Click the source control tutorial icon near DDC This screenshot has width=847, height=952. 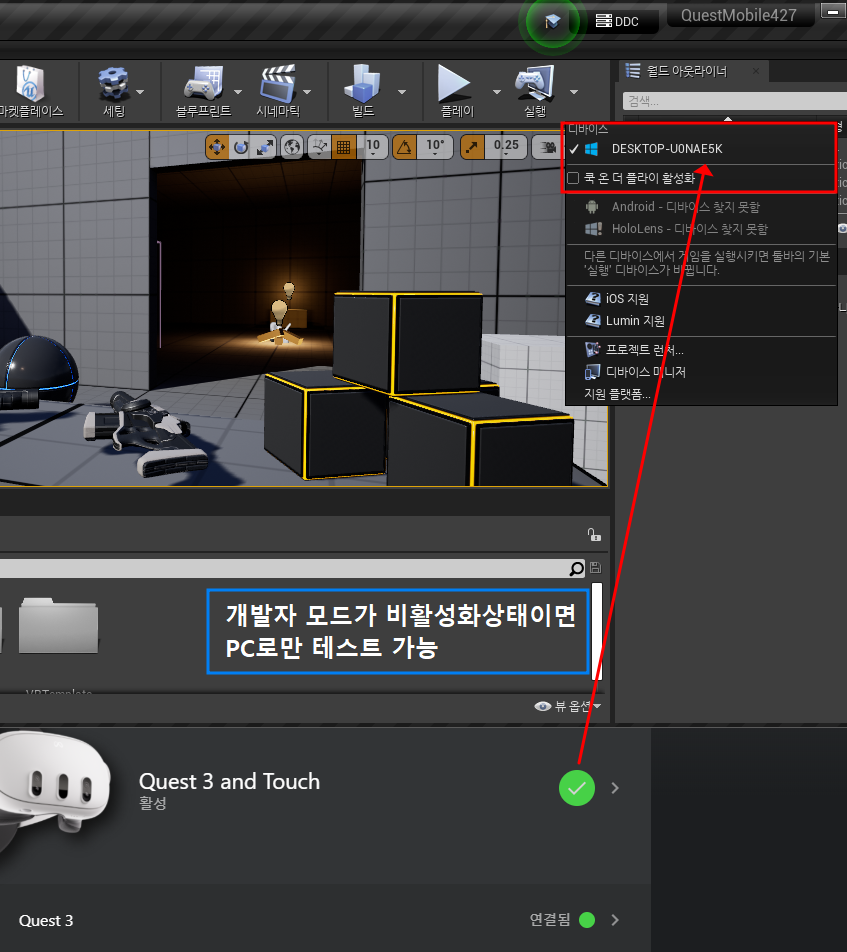click(552, 22)
